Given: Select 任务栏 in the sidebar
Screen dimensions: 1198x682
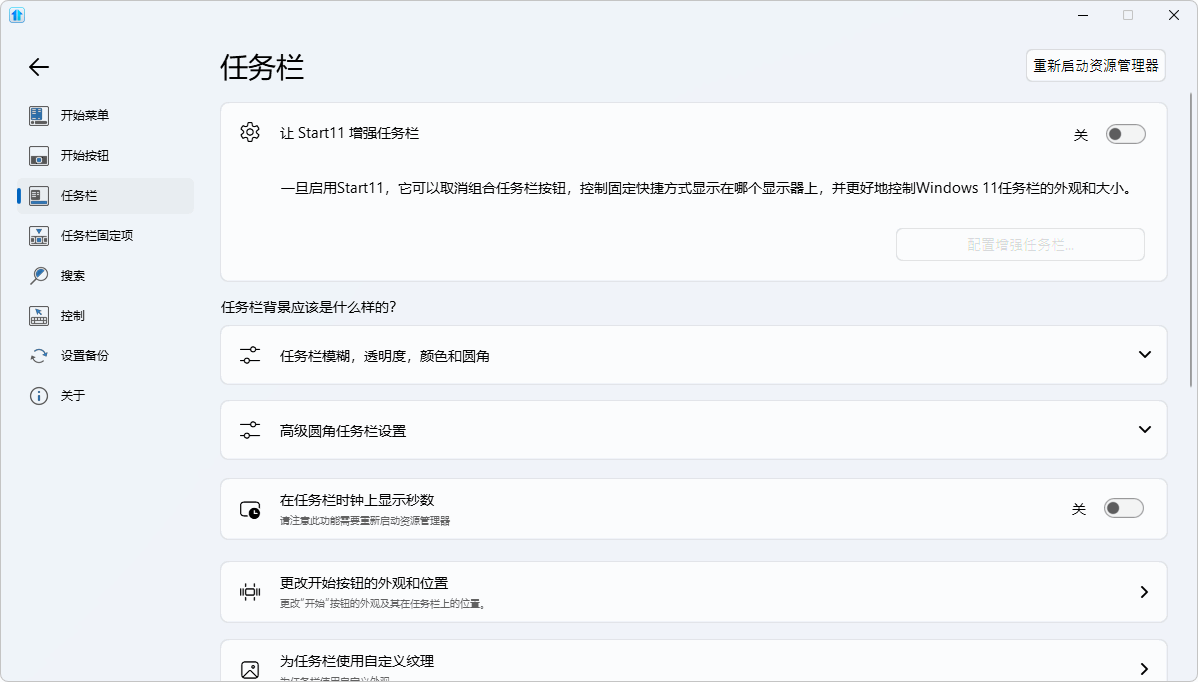Looking at the screenshot, I should (38, 195).
